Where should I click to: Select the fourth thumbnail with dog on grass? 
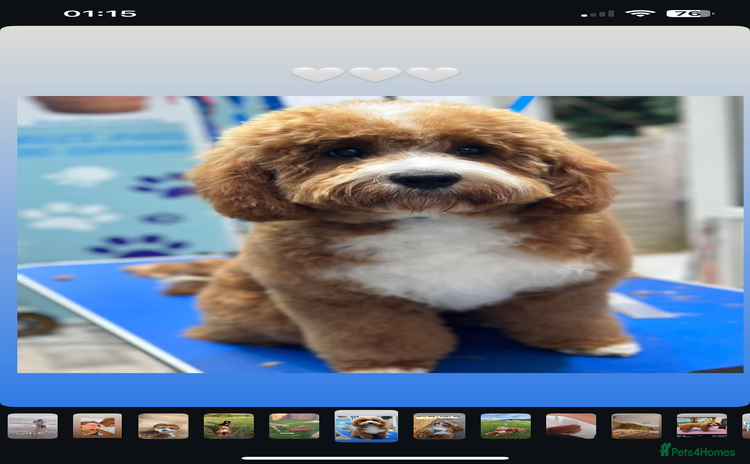pyautogui.click(x=229, y=426)
